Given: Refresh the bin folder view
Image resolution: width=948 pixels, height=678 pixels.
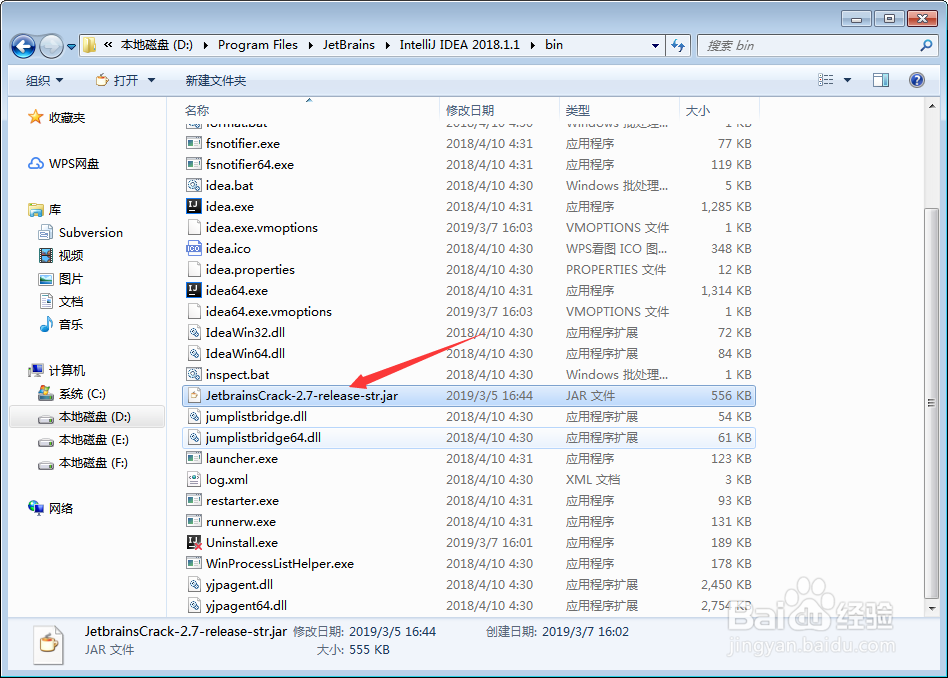Looking at the screenshot, I should 678,45.
